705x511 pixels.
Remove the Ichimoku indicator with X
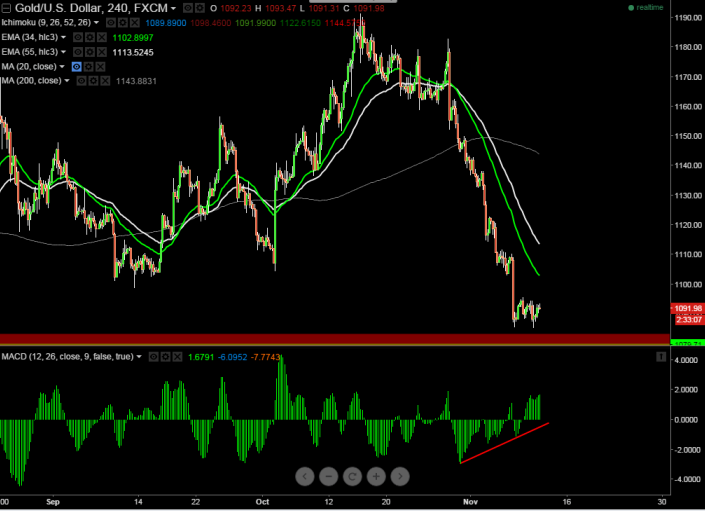(x=134, y=22)
